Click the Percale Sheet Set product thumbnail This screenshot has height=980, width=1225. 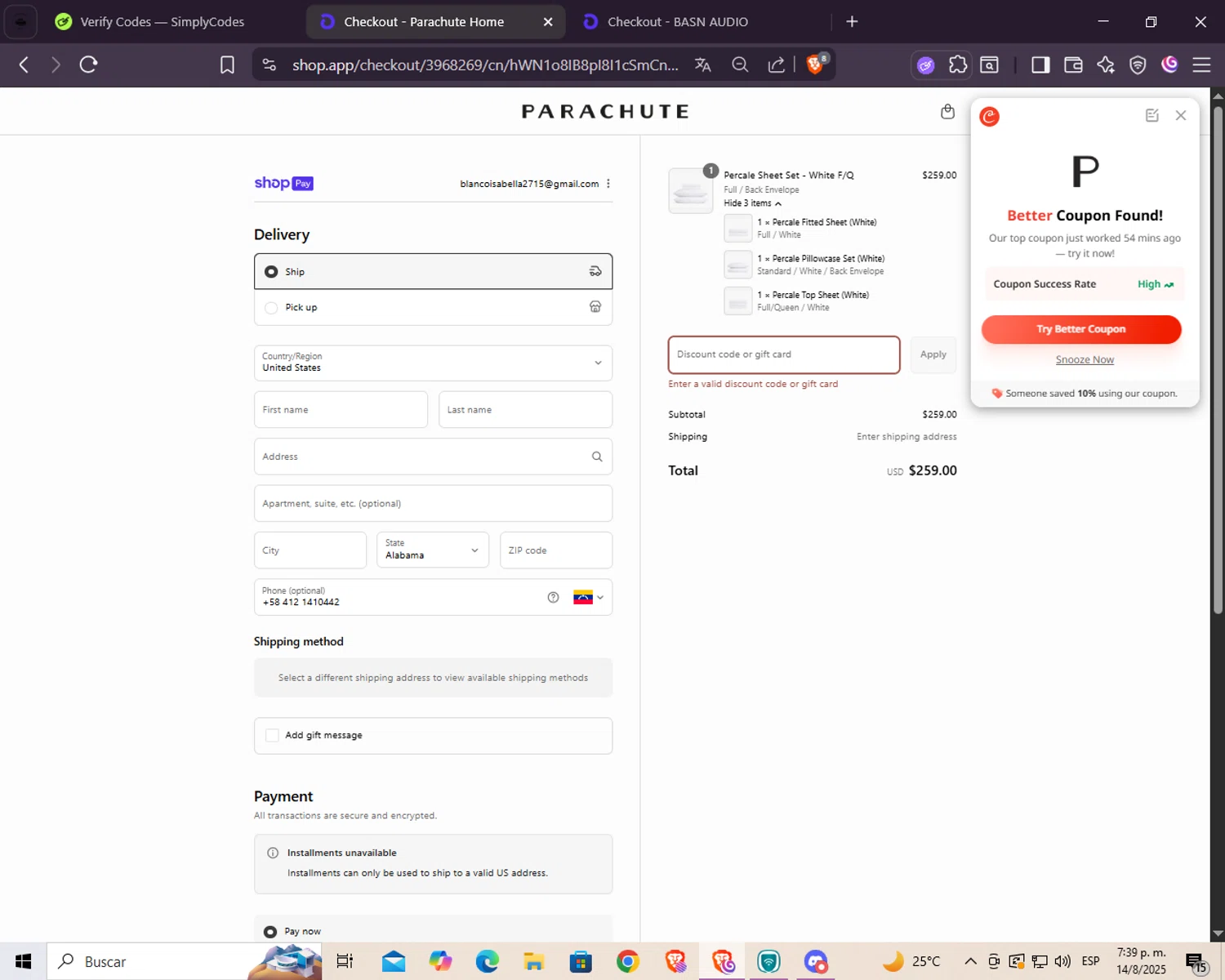point(690,190)
